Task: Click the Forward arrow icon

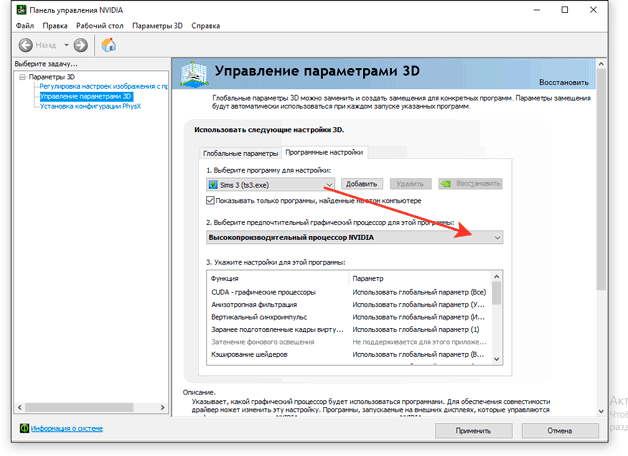Action: 81,45
